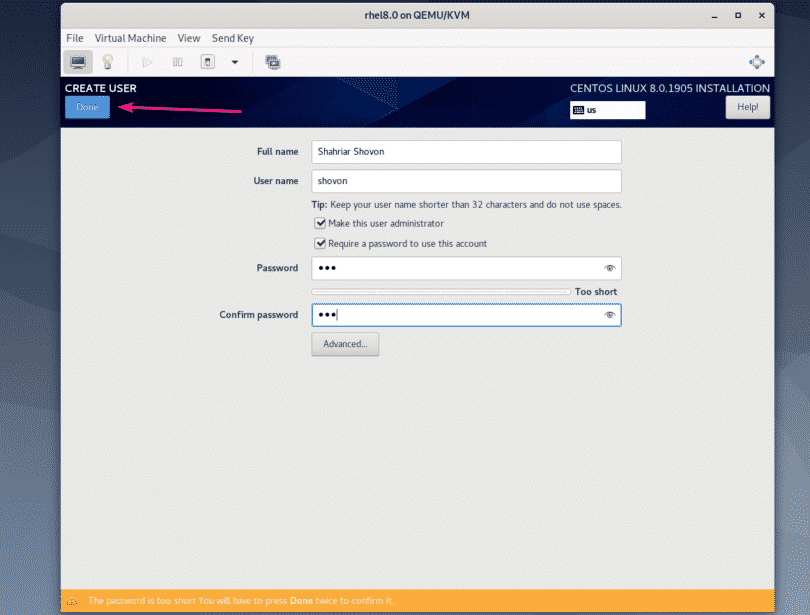The width and height of the screenshot is (810, 615).
Task: Click inside the Full name field
Action: click(x=466, y=151)
